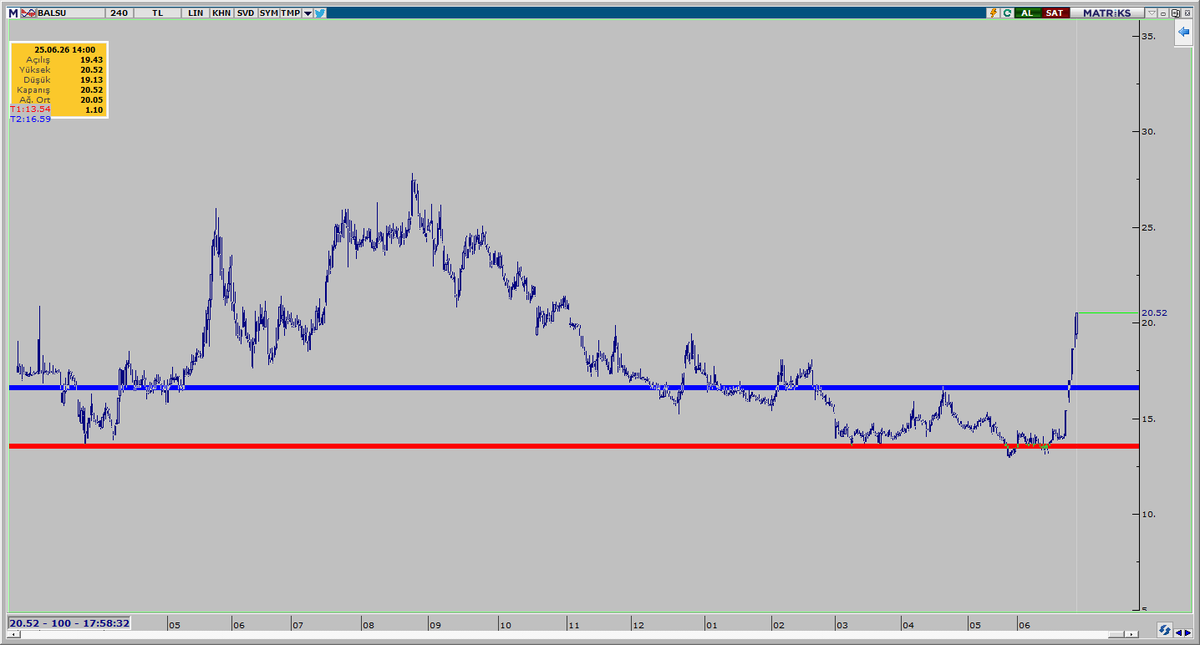Click the 10. price axis label
1200x645 pixels.
click(1150, 515)
